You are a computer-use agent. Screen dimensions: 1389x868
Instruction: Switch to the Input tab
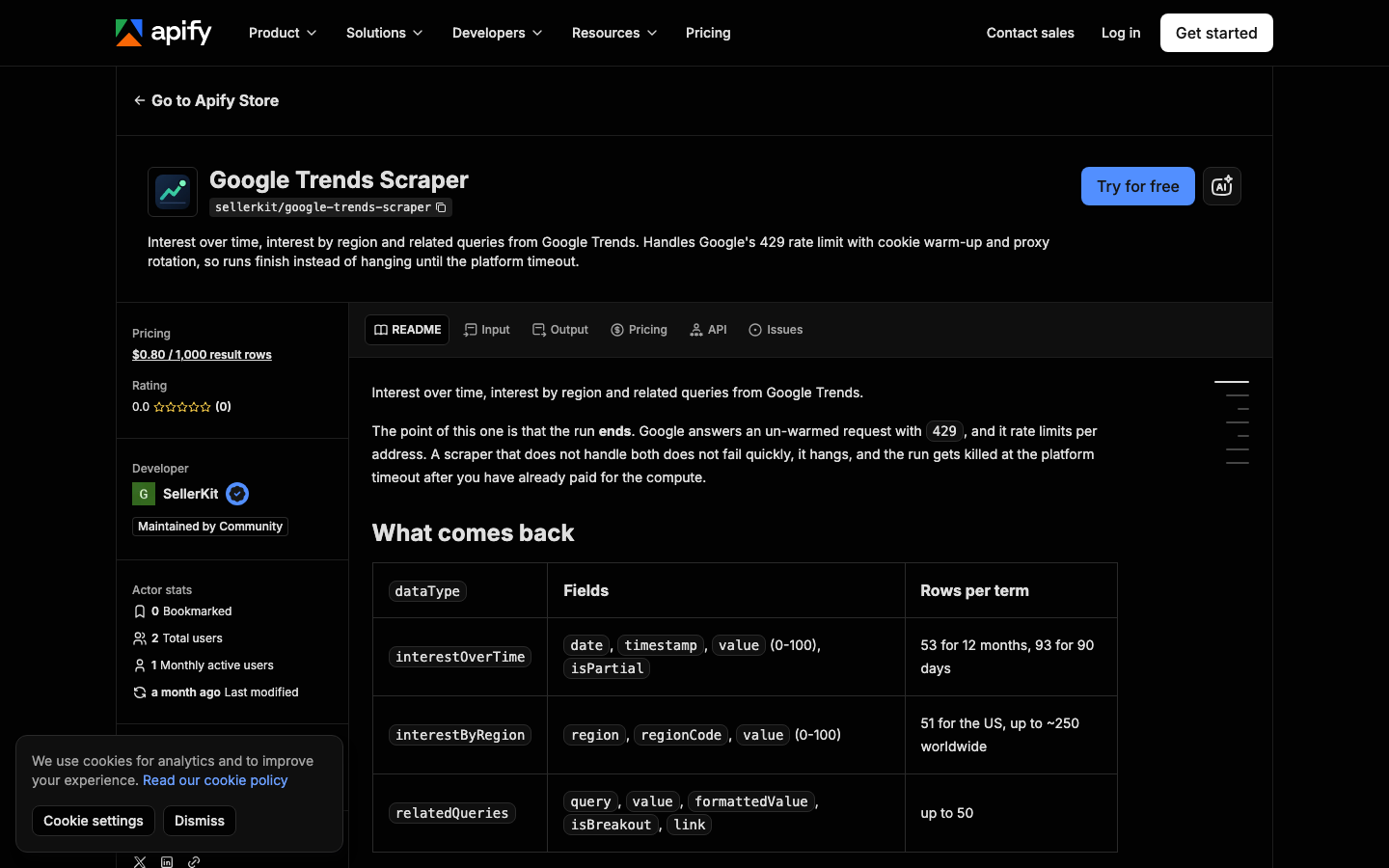point(487,330)
